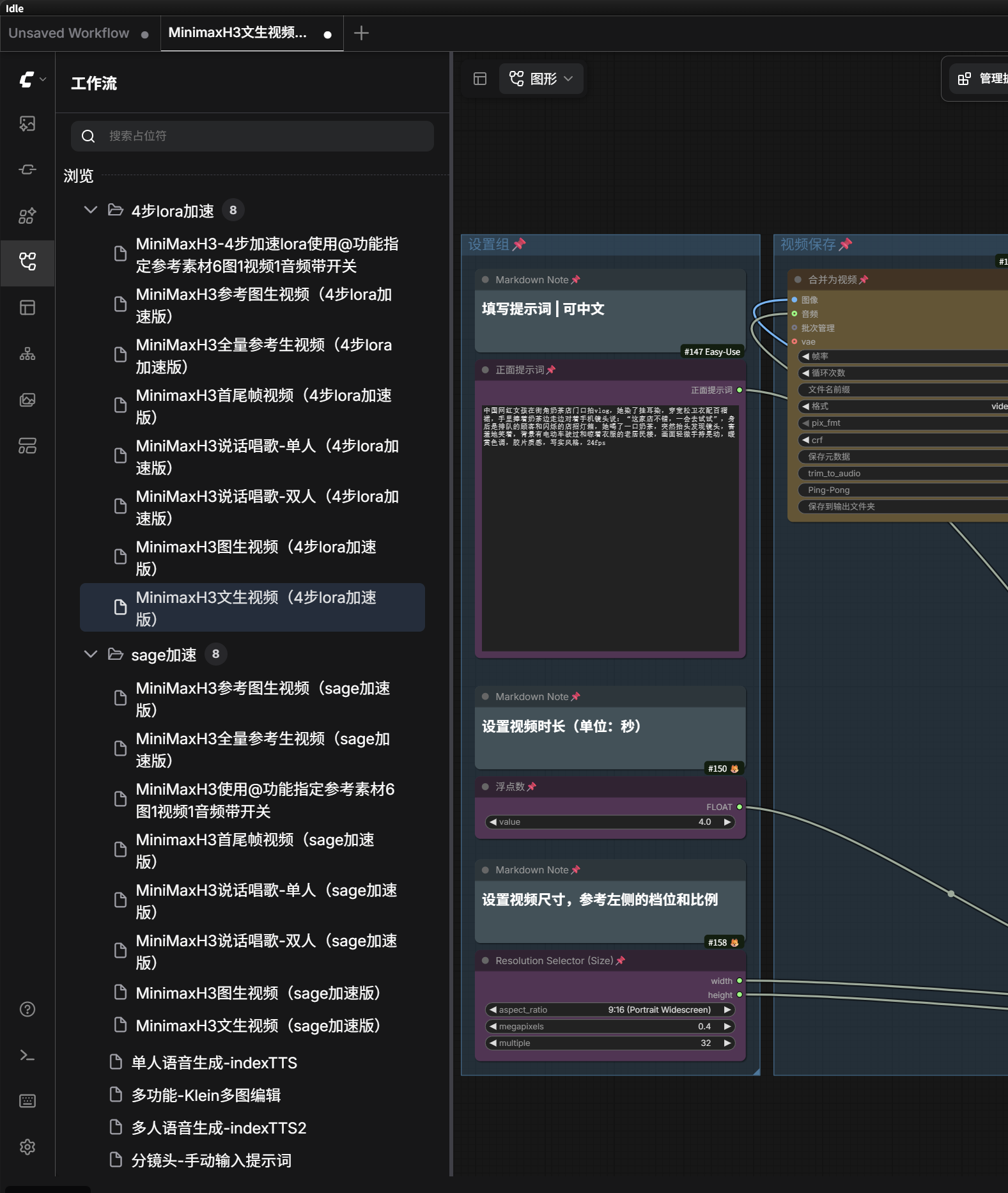Image resolution: width=1008 pixels, height=1193 pixels.
Task: Open the help question mark icon
Action: pyautogui.click(x=27, y=1009)
